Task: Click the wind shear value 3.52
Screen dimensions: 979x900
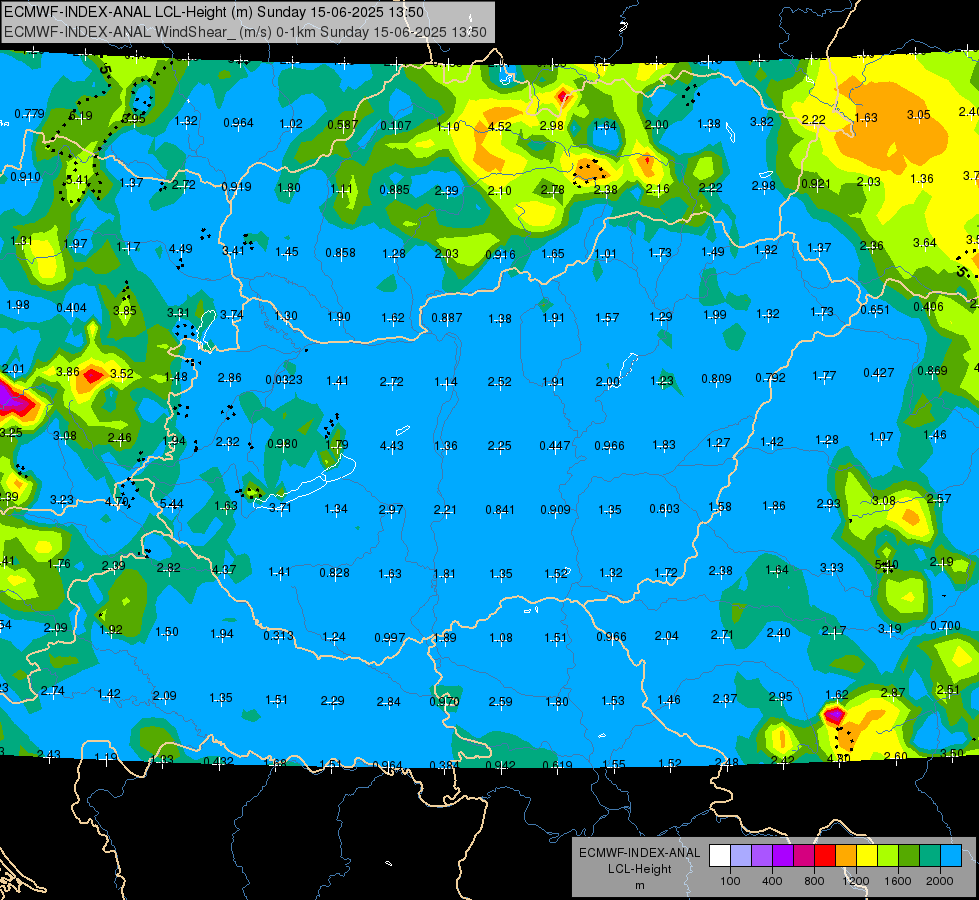Action: click(x=122, y=374)
